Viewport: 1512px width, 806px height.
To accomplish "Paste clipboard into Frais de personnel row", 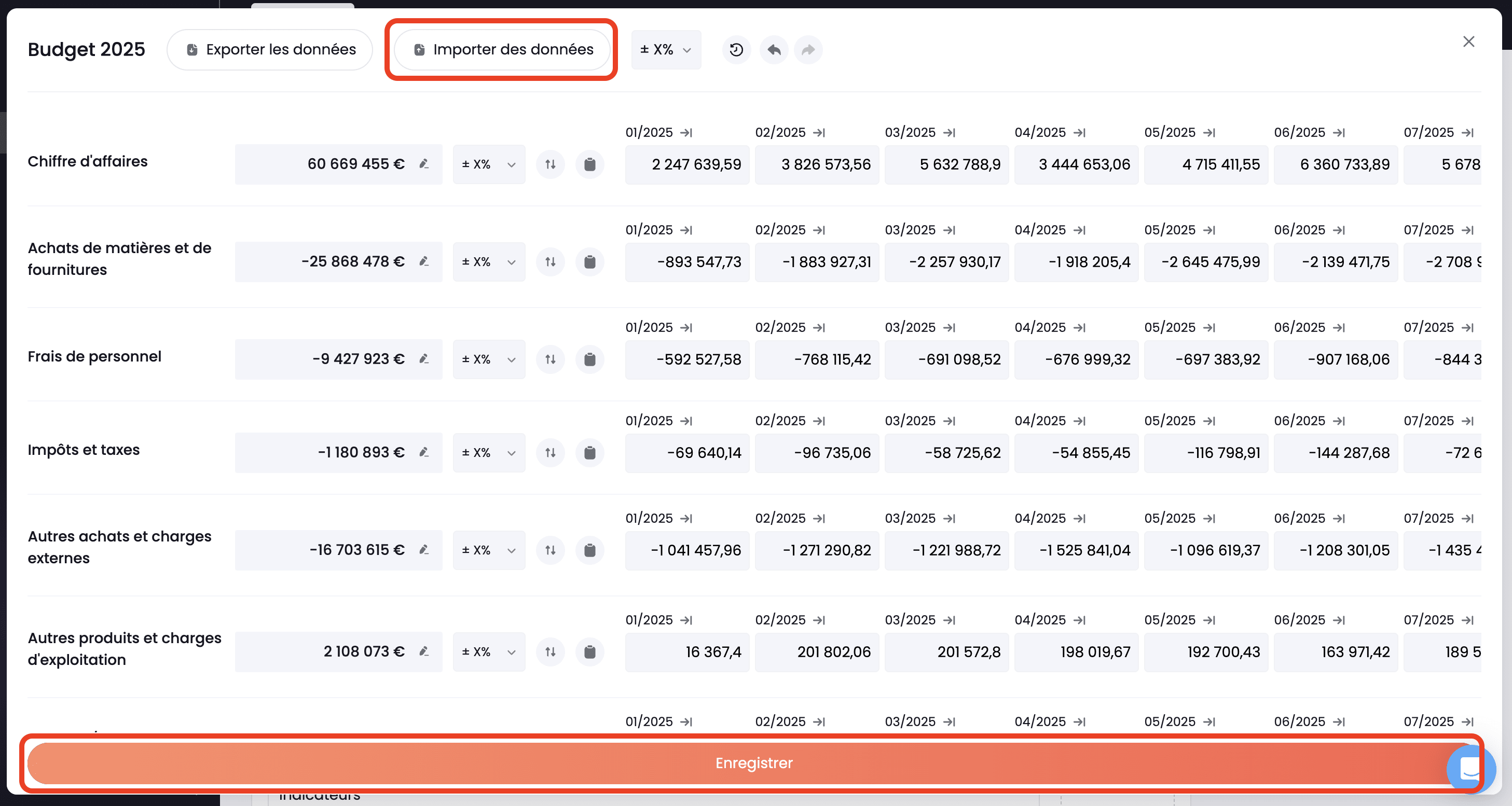I will click(589, 359).
